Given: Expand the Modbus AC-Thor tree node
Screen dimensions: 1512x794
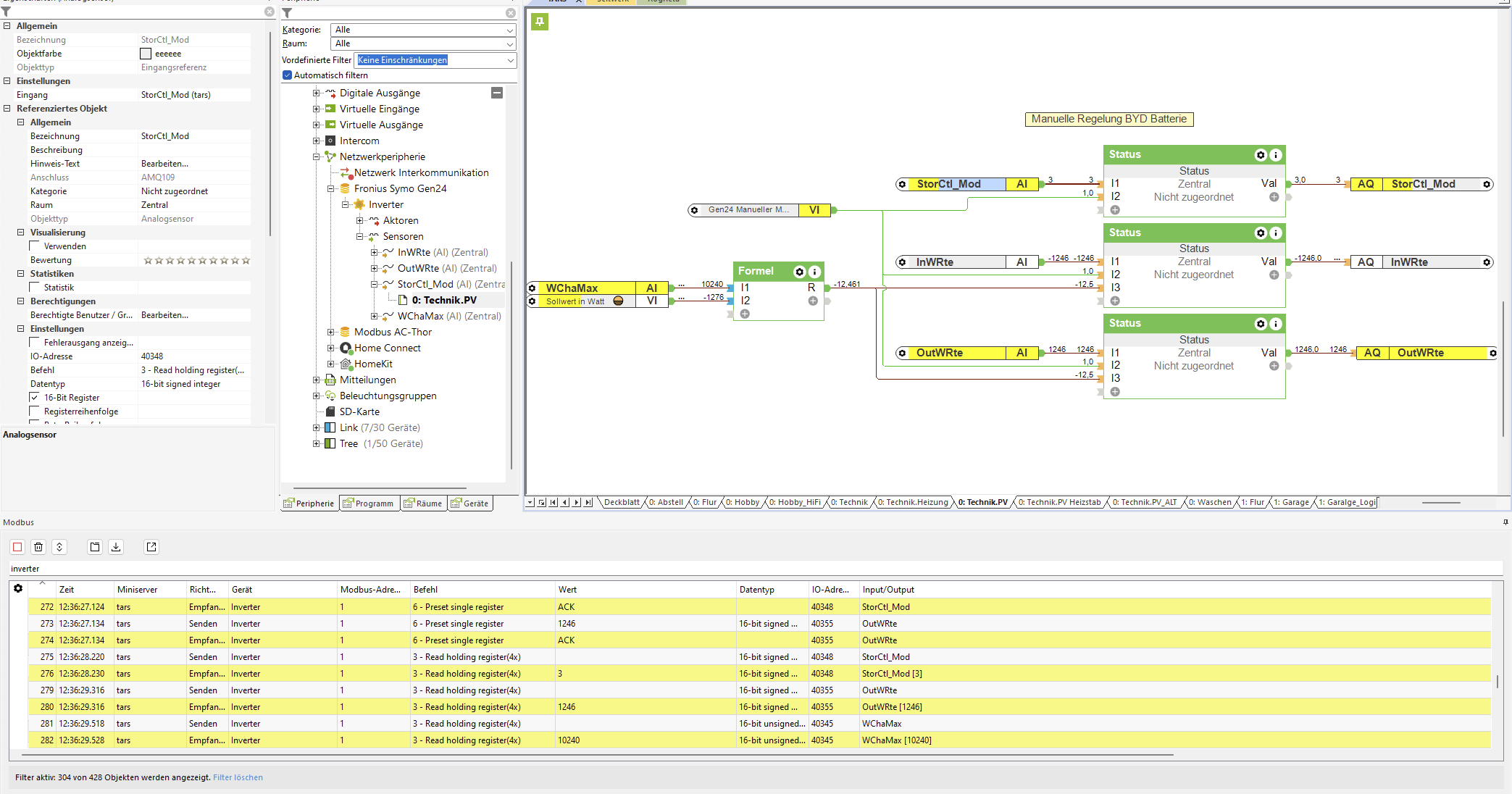Looking at the screenshot, I should coord(330,332).
